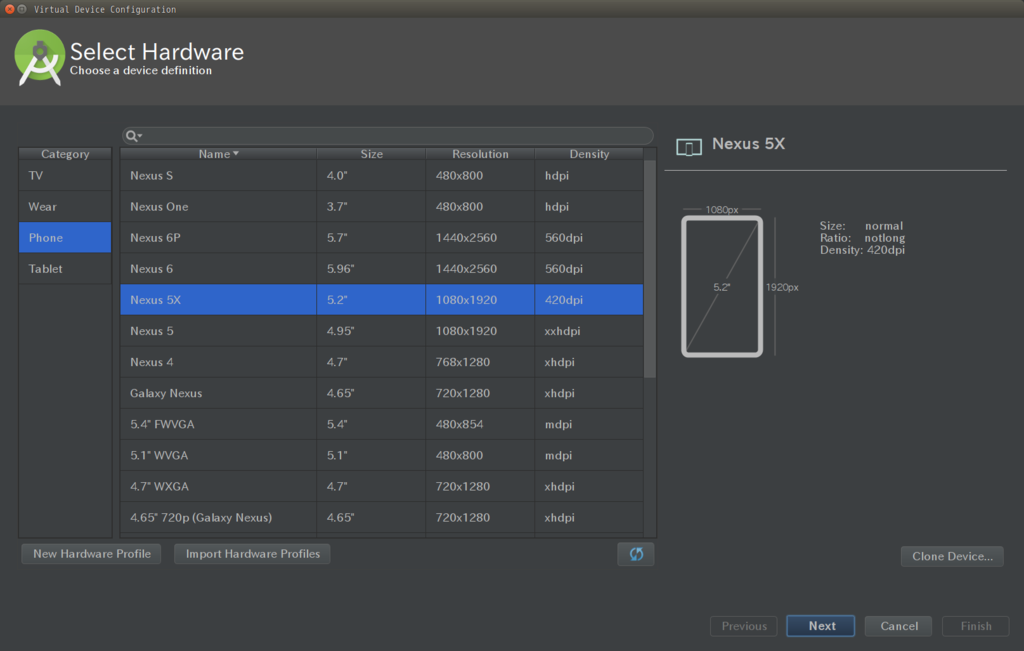
Task: Sort by Size column header
Action: coord(371,154)
